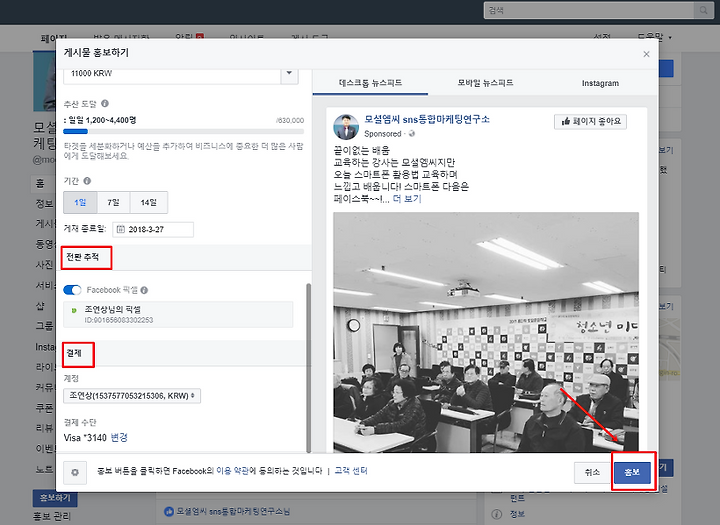The width and height of the screenshot is (720, 525).
Task: Click the estimated reach progress bar
Action: tap(183, 131)
